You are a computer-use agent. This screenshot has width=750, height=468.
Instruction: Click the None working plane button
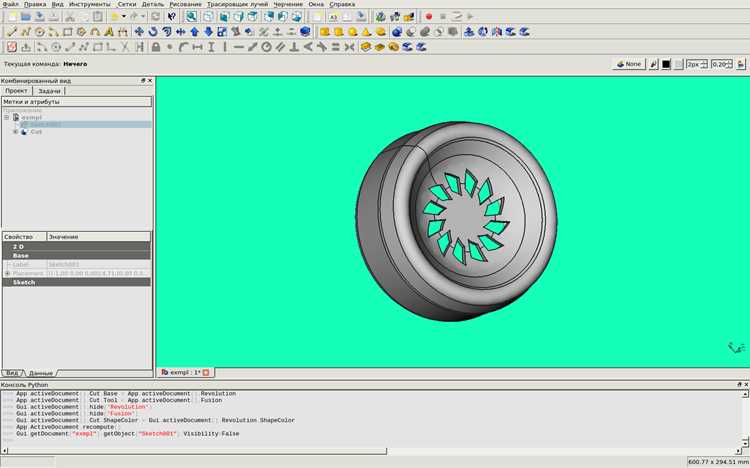tap(629, 64)
